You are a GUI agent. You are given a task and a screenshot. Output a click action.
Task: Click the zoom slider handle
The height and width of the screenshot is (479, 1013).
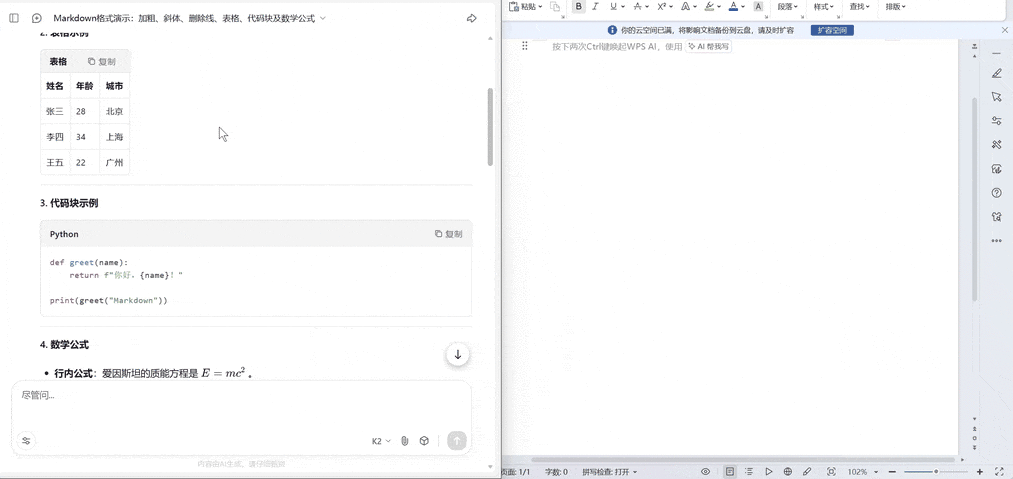[936, 472]
